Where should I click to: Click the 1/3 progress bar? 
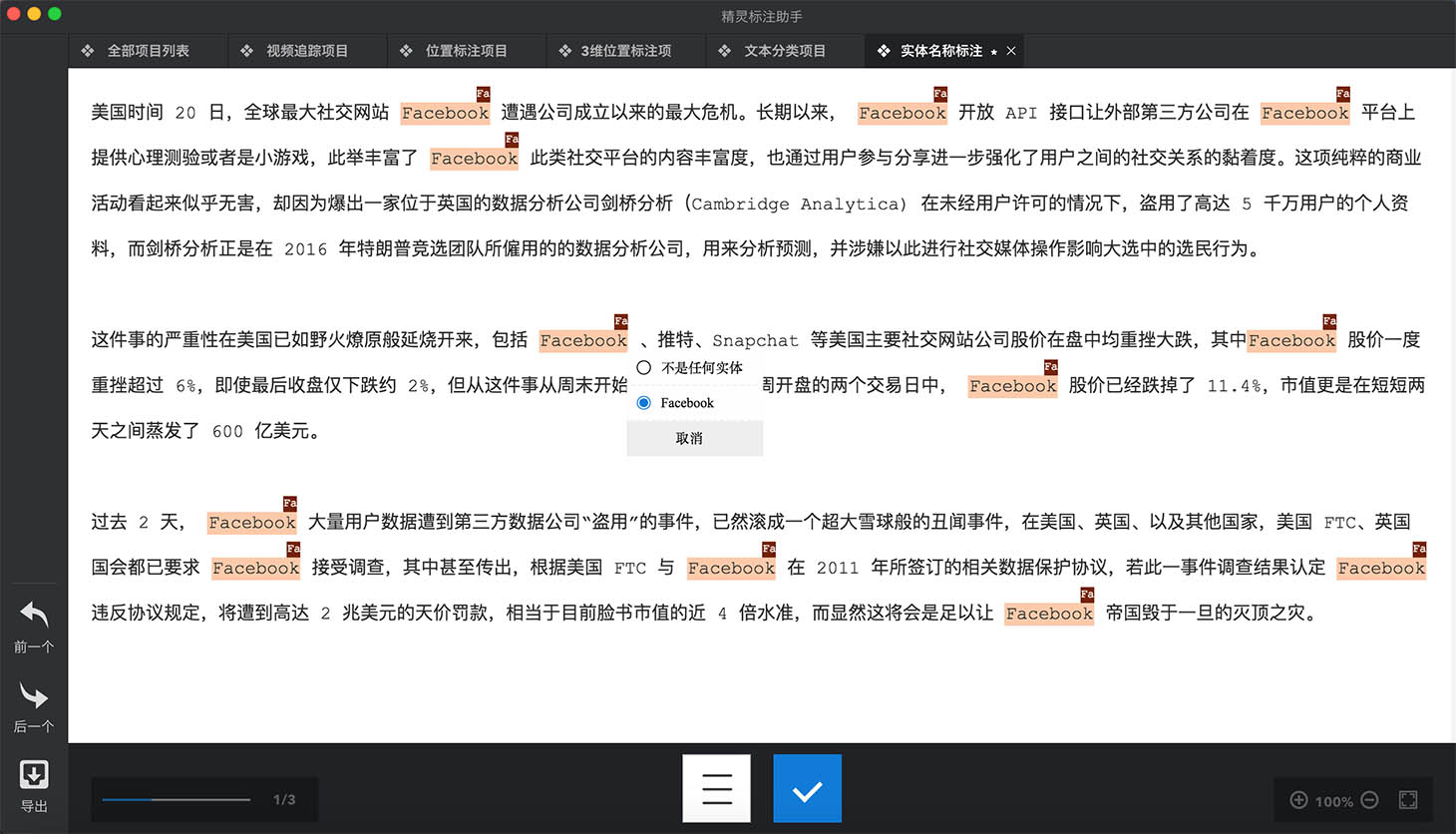(176, 799)
